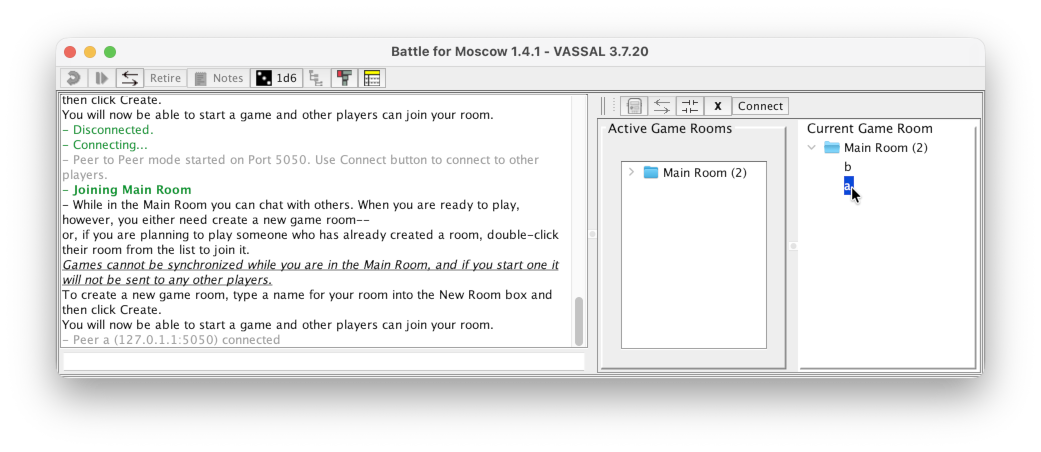Click the game piece inventory tree icon
The width and height of the screenshot is (1041, 452).
[316, 78]
